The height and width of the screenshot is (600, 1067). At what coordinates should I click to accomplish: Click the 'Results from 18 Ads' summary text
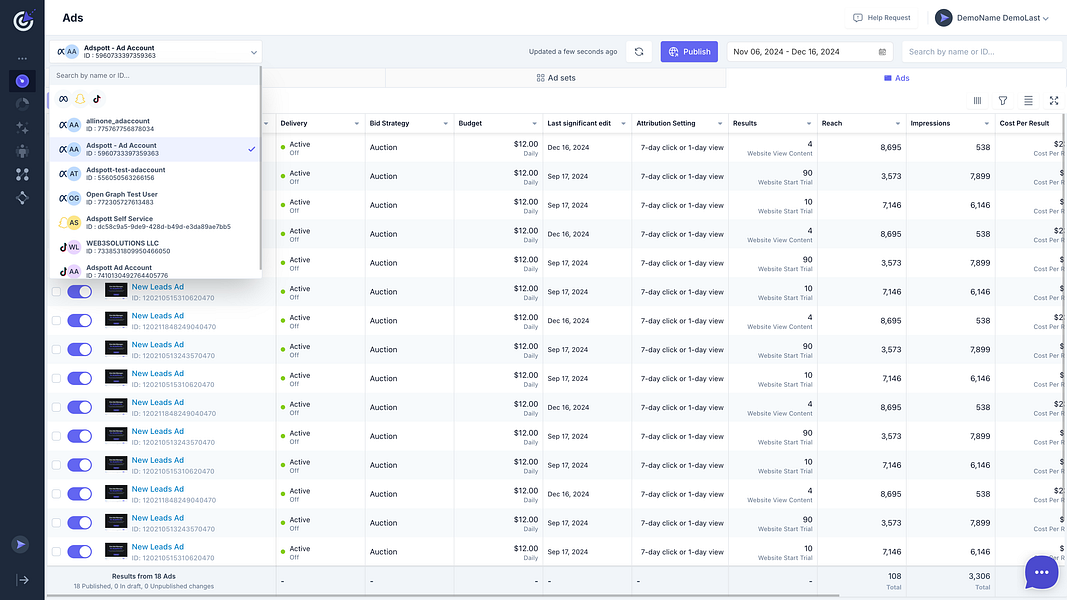[x=144, y=576]
